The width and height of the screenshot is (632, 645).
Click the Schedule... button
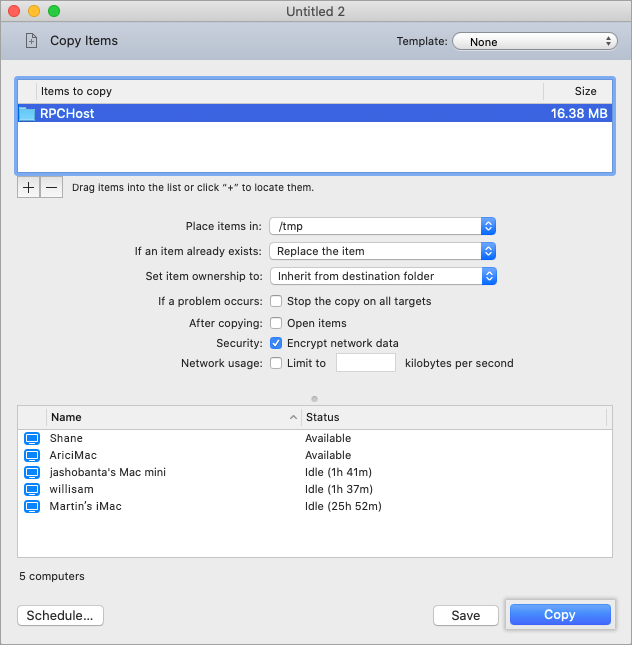(60, 615)
